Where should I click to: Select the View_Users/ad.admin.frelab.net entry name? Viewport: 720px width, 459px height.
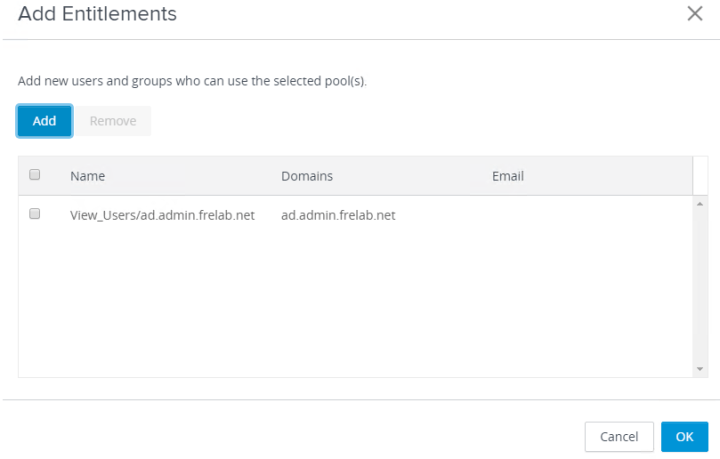162,215
